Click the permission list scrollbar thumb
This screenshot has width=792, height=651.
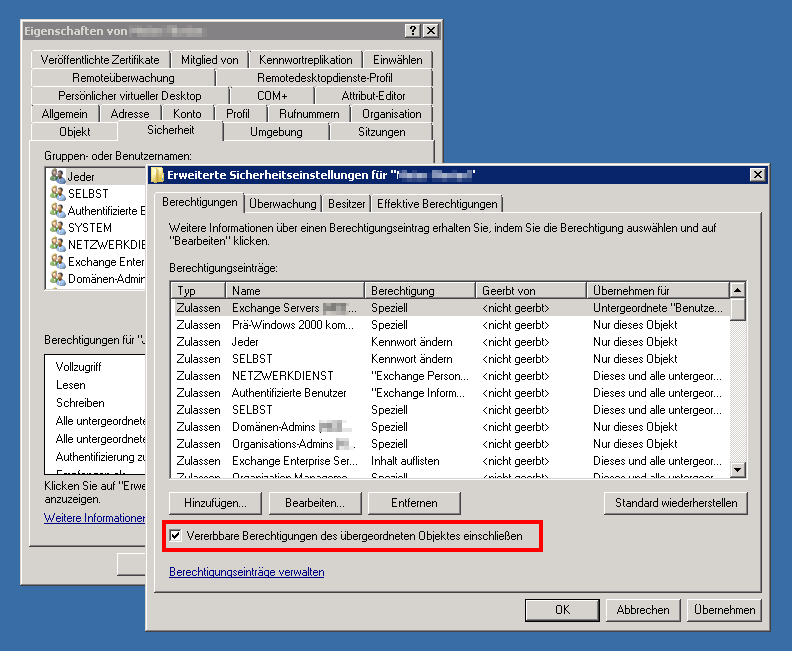(737, 310)
